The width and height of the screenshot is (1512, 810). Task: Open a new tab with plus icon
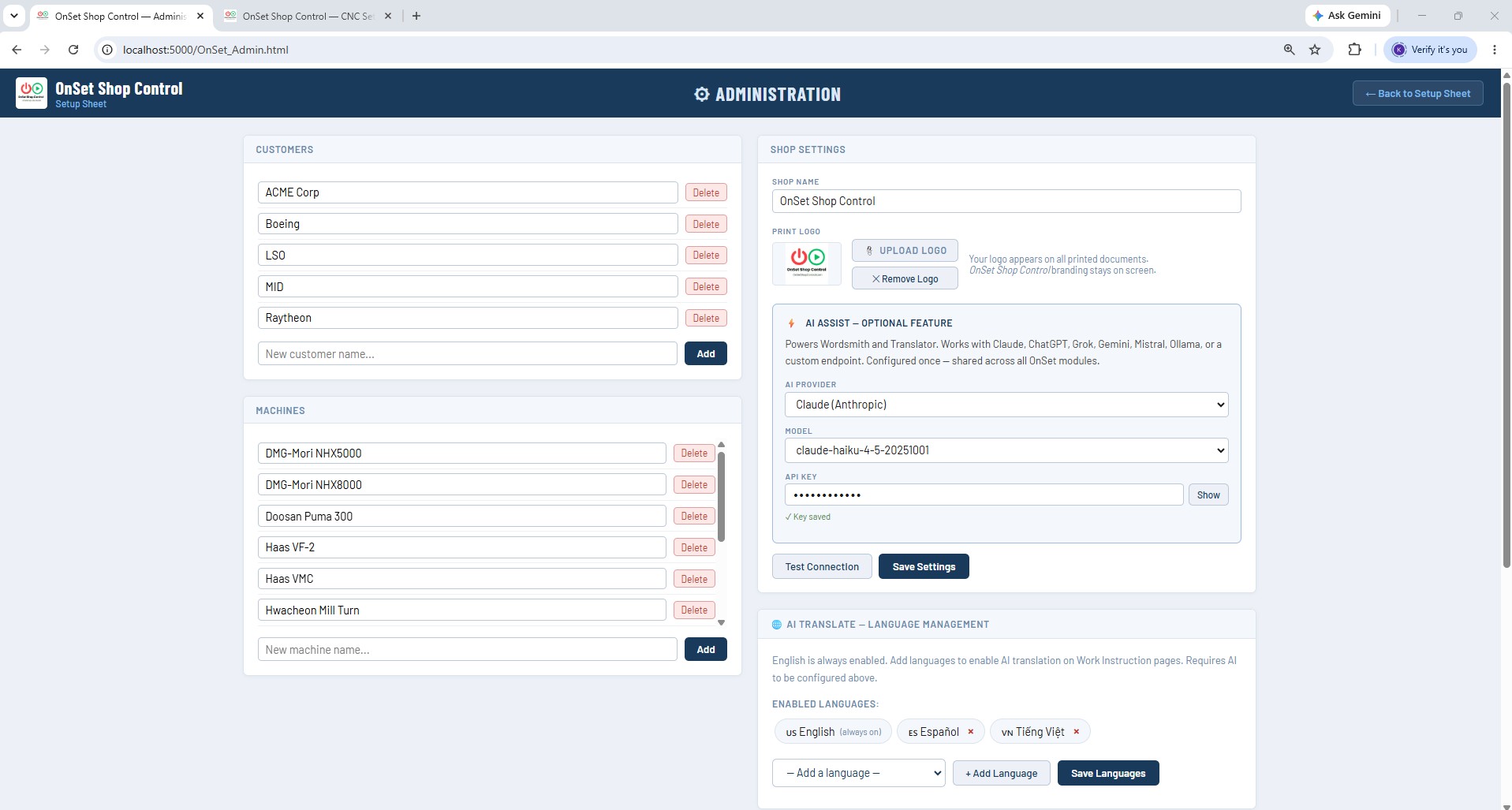click(416, 16)
